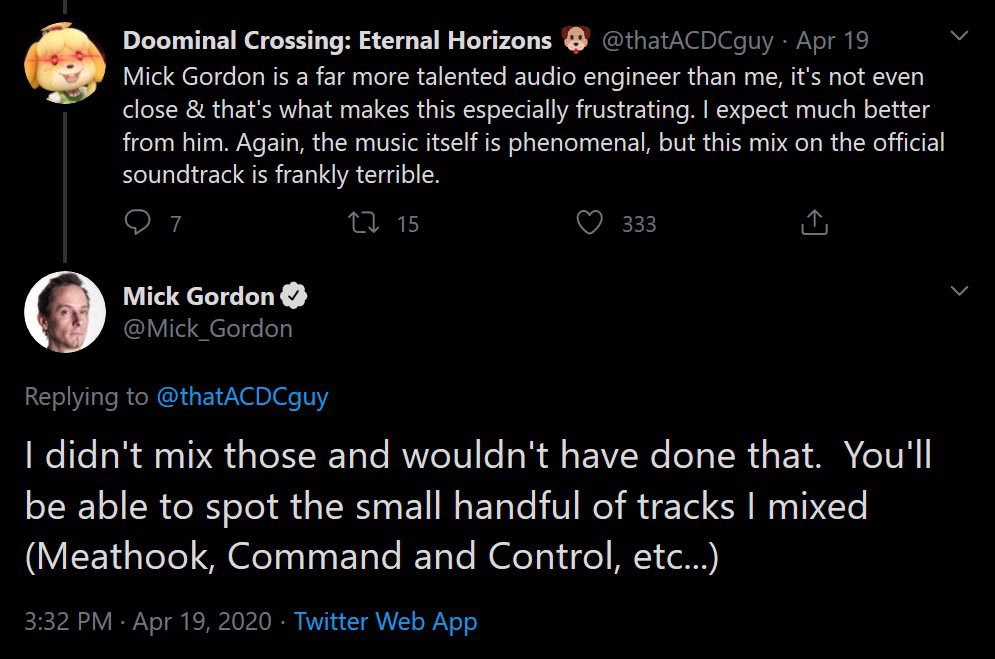Reply to the Doominal Crossing tweet
This screenshot has height=659, width=995.
pos(138,223)
